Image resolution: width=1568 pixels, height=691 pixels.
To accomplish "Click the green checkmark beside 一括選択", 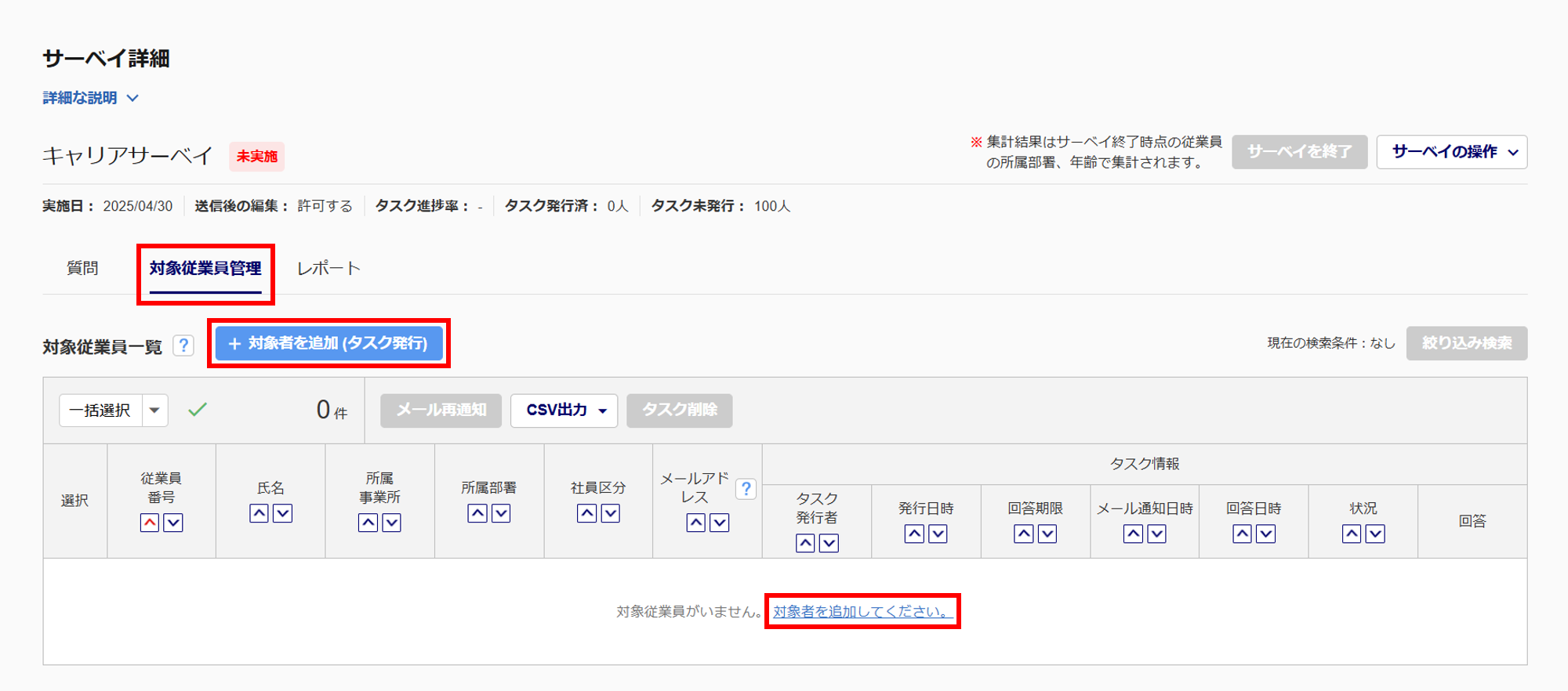I will coord(198,409).
